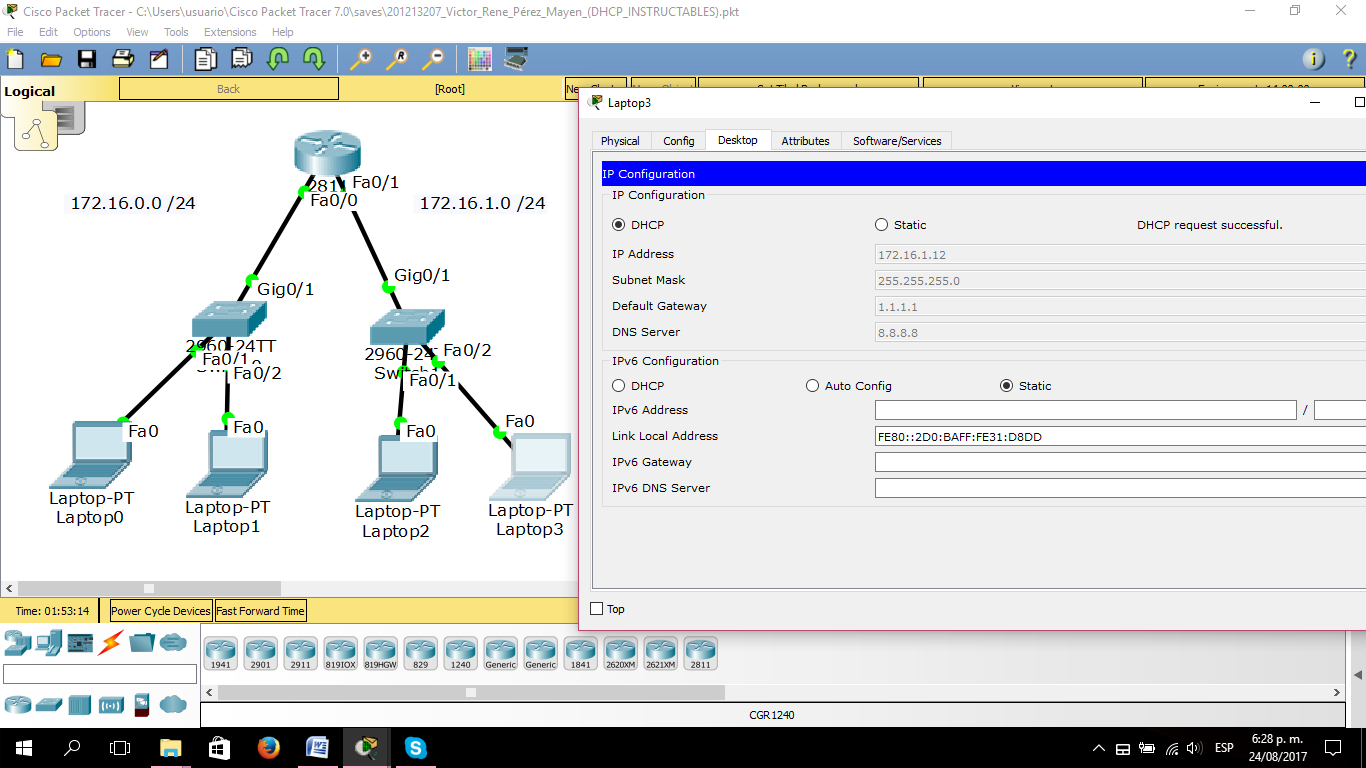
Task: Enable Auto Config for IPv6
Action: (812, 385)
